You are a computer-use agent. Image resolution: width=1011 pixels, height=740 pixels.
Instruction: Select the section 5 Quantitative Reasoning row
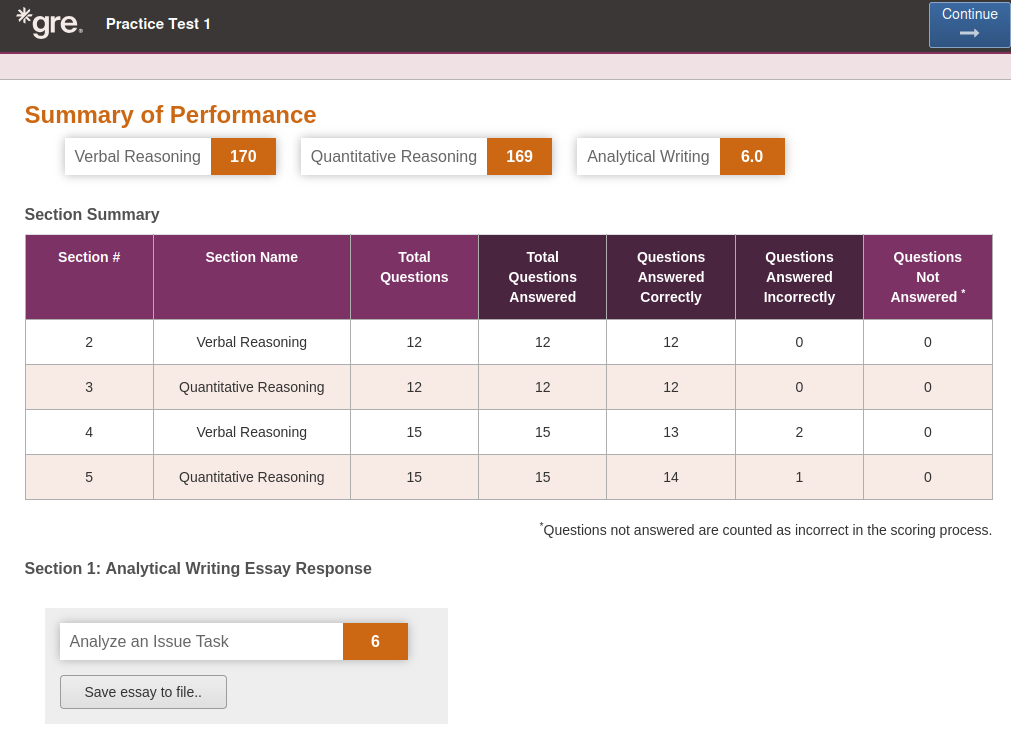pyautogui.click(x=509, y=477)
